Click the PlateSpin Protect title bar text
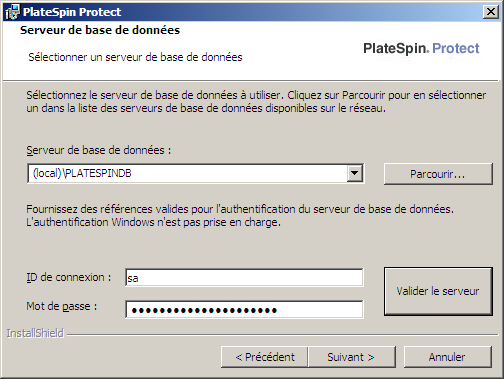Viewport: 504px width, 379px height. (72, 12)
